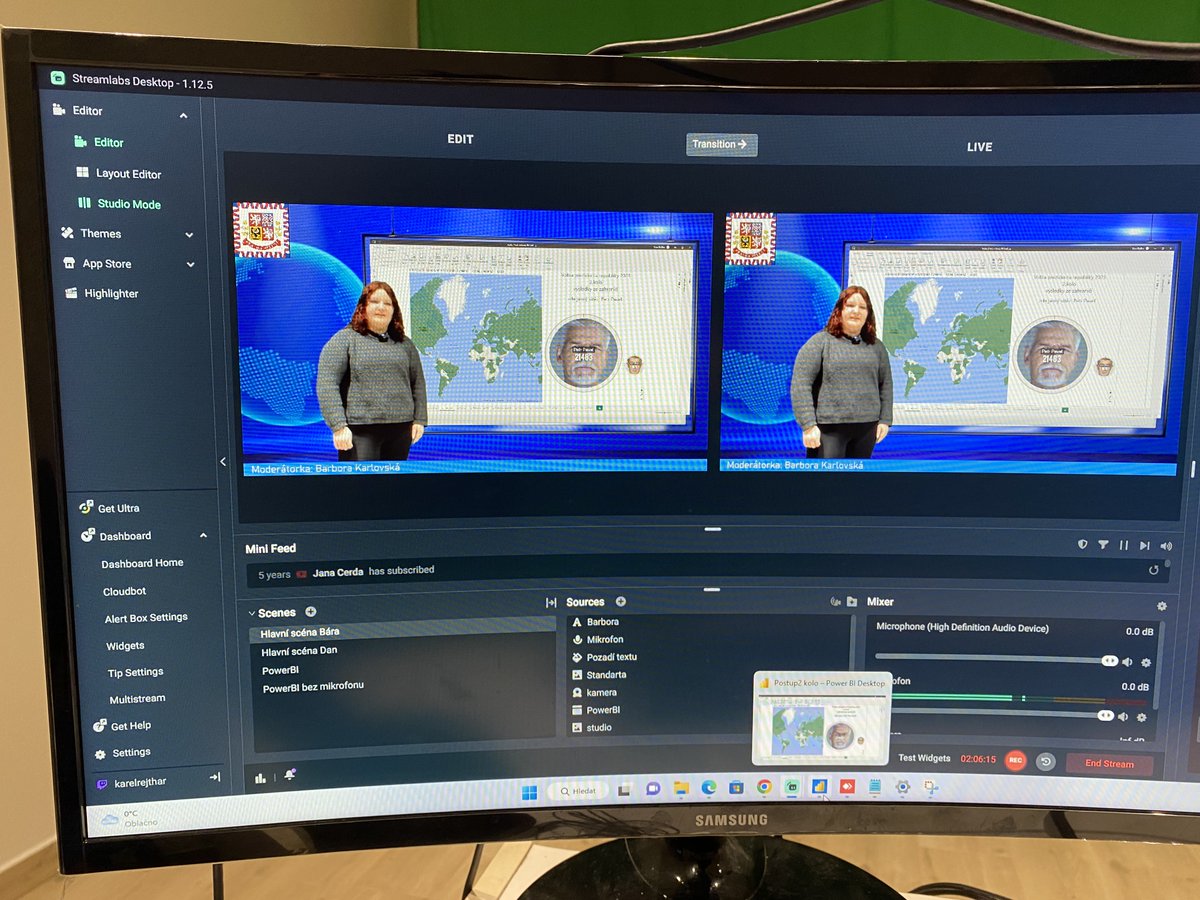The width and height of the screenshot is (1200, 900).
Task: Pause the Mini Feed alert queue
Action: coord(1124,545)
